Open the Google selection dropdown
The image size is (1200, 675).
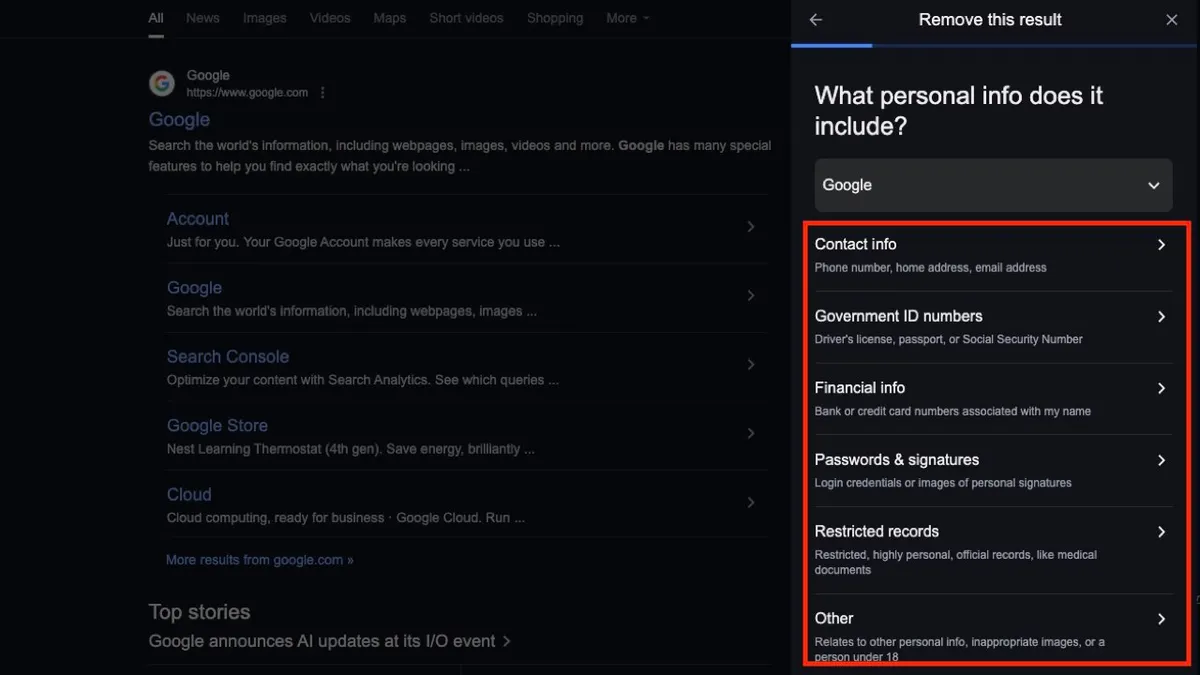(x=993, y=185)
